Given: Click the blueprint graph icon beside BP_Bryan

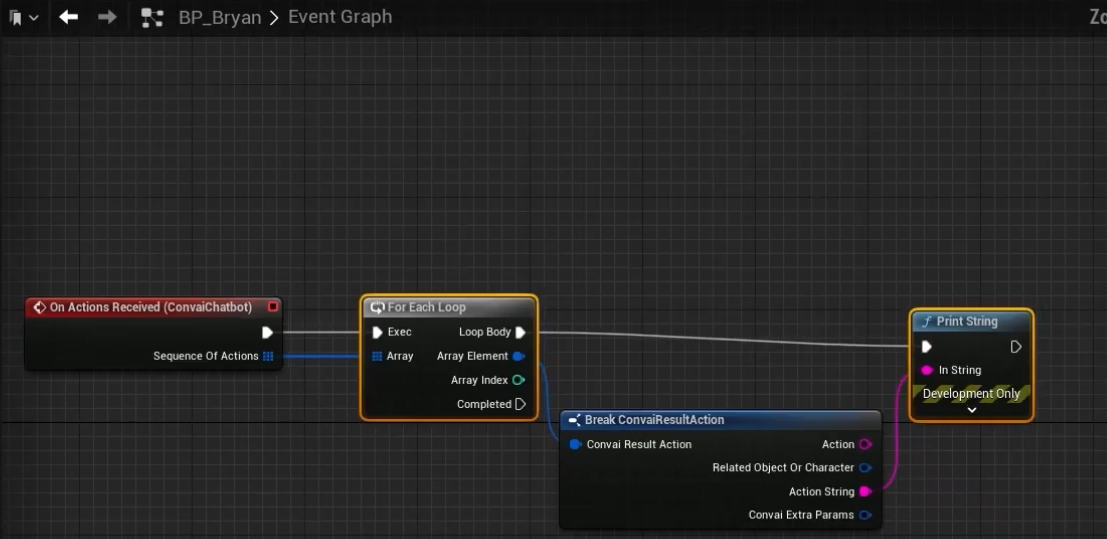Looking at the screenshot, I should tap(152, 18).
